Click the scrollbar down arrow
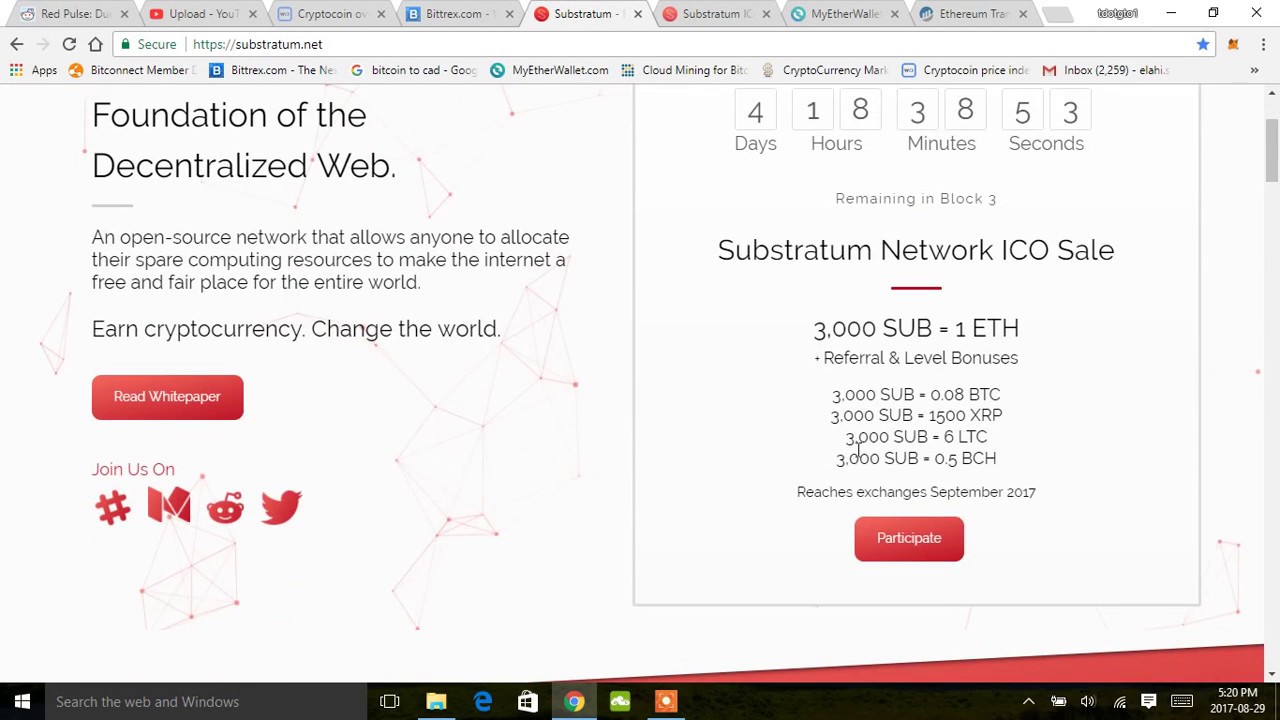Image resolution: width=1280 pixels, height=720 pixels. tap(1271, 675)
